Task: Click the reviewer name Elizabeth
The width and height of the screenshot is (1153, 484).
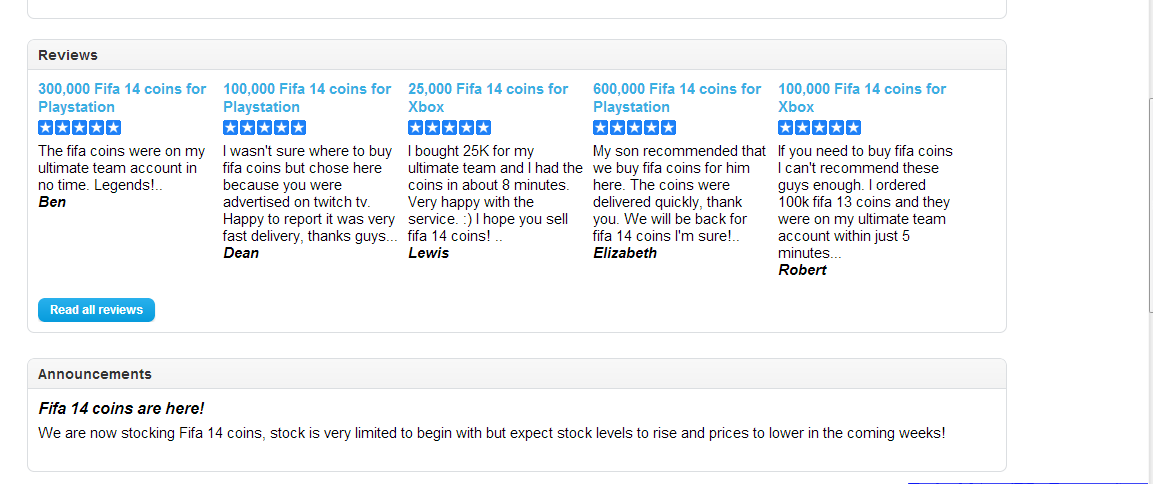Action: (625, 253)
